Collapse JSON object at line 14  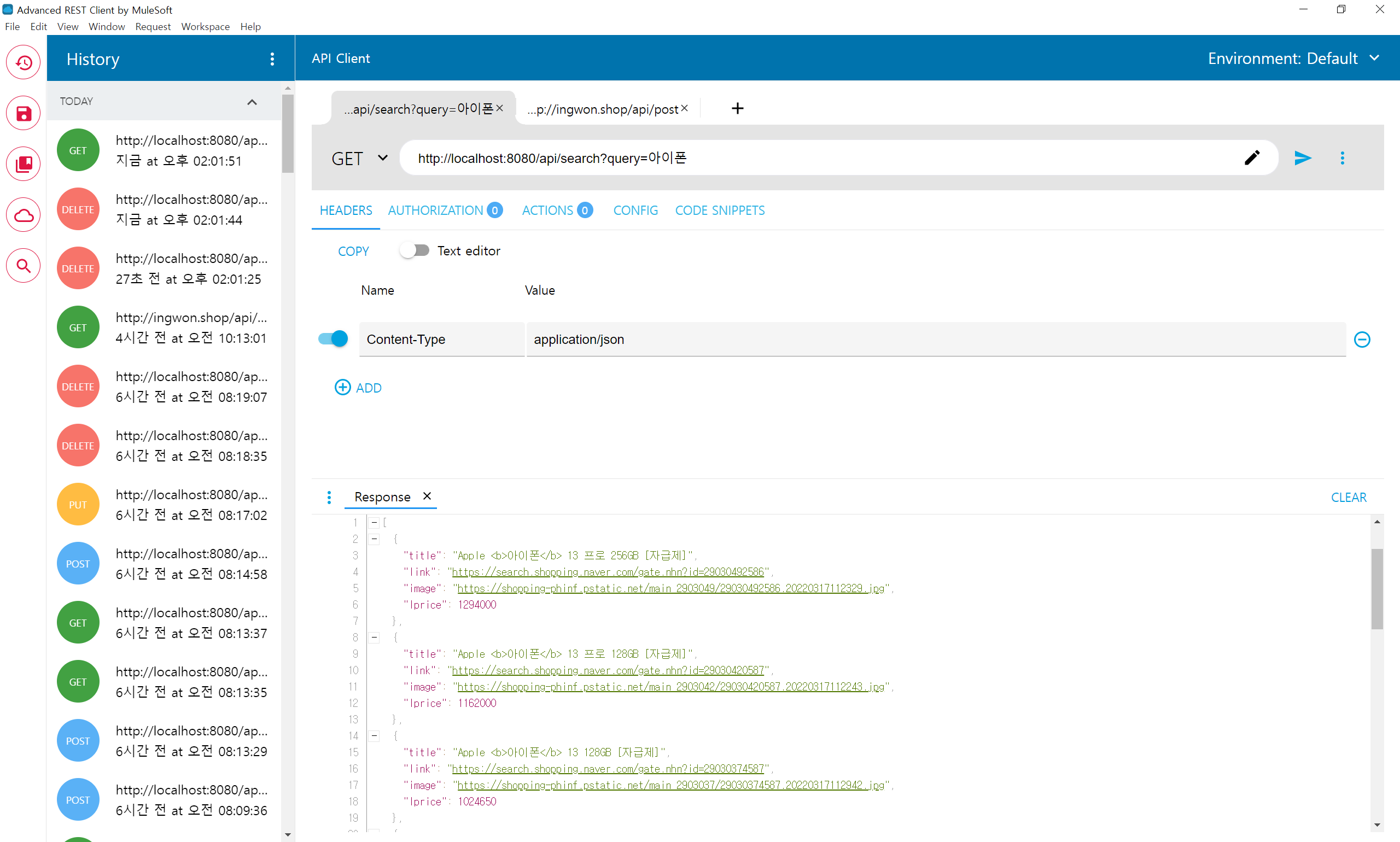pos(374,735)
